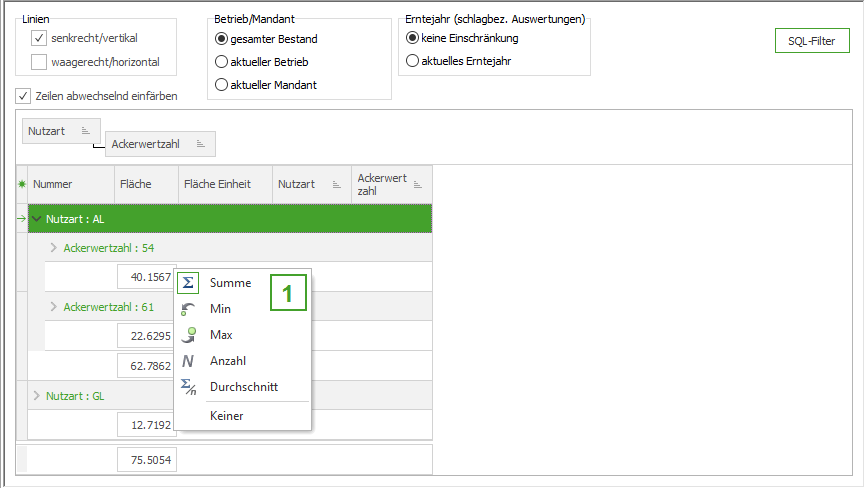The image size is (865, 488).
Task: Open the SQL-Filter button
Action: coord(811,41)
